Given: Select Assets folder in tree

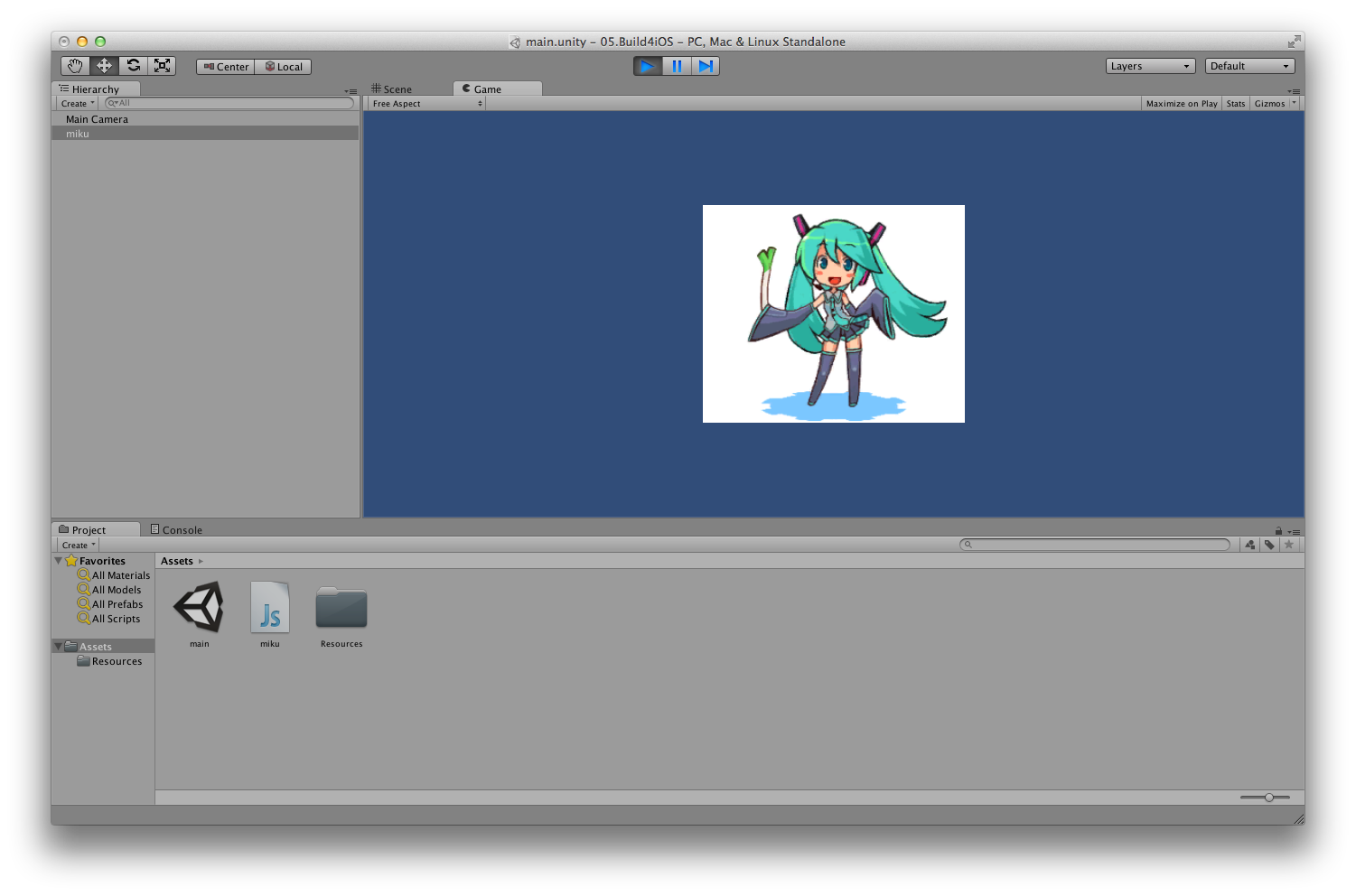Looking at the screenshot, I should (x=104, y=647).
